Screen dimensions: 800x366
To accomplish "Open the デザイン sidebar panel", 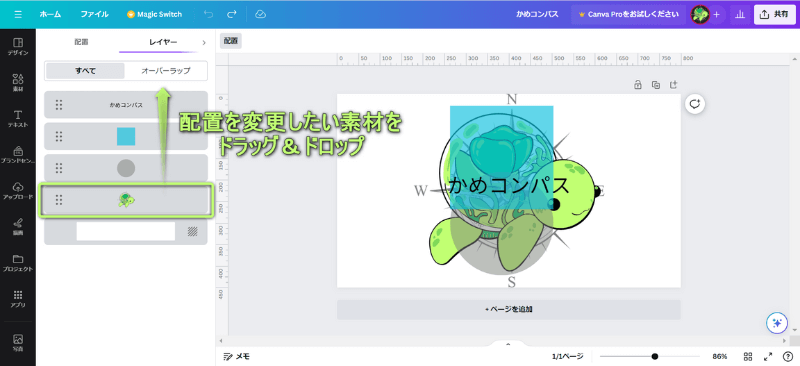I will point(18,46).
